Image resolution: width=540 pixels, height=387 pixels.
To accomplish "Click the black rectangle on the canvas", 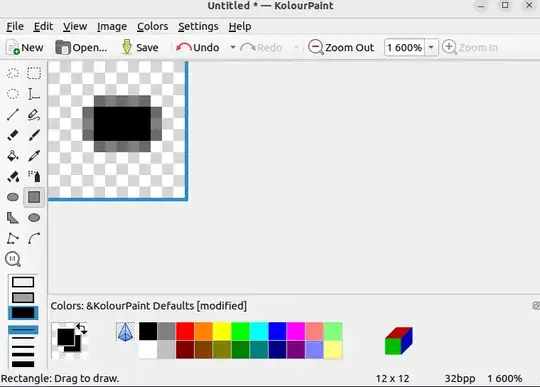I will click(122, 124).
